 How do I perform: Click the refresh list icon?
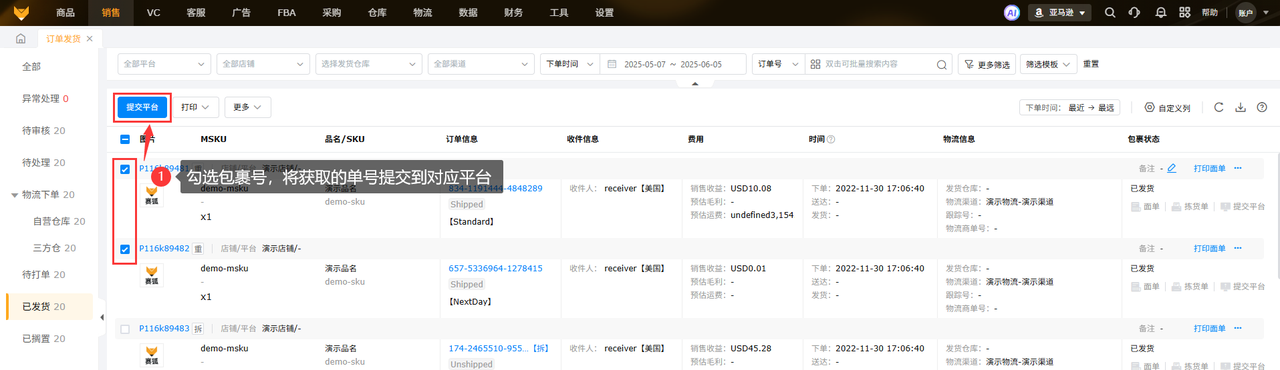click(x=1219, y=107)
